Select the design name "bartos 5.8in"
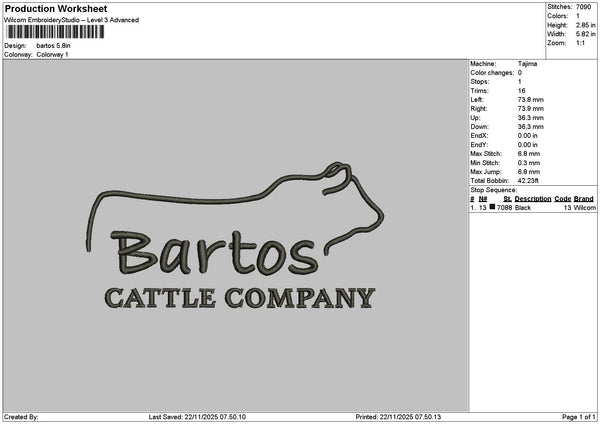This screenshot has width=600, height=424. tap(54, 46)
